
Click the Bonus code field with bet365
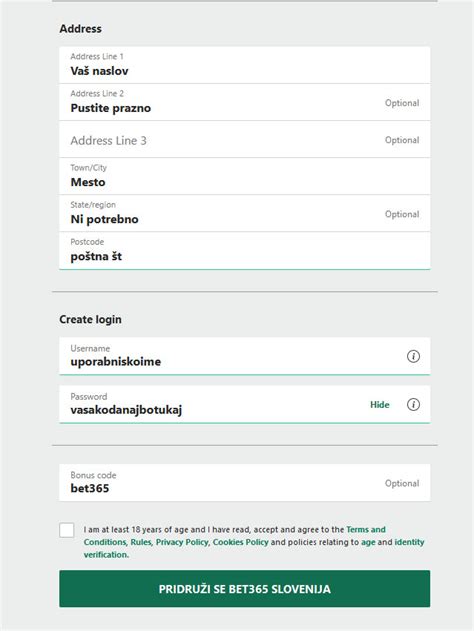[245, 483]
